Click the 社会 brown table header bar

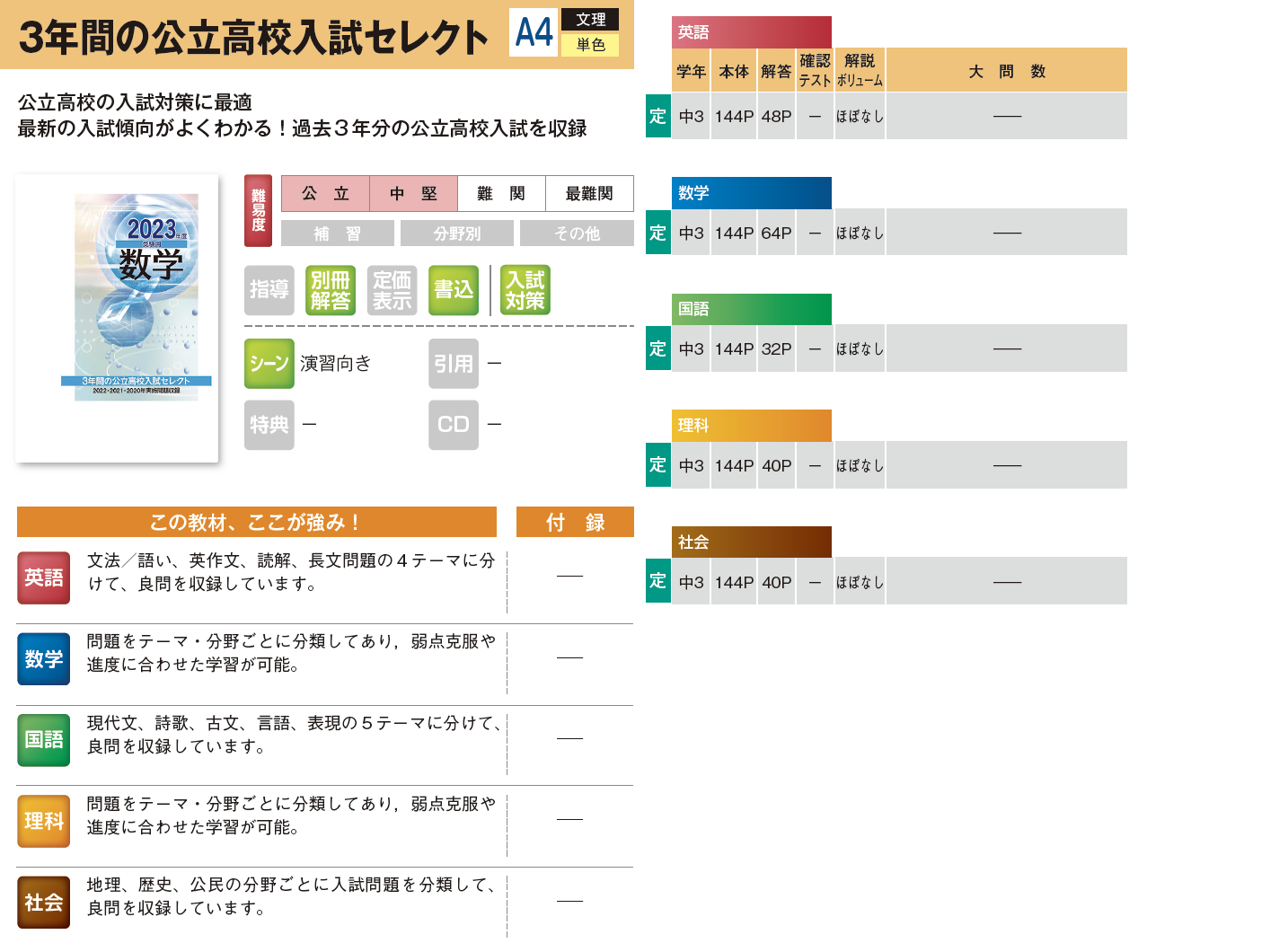click(x=752, y=542)
